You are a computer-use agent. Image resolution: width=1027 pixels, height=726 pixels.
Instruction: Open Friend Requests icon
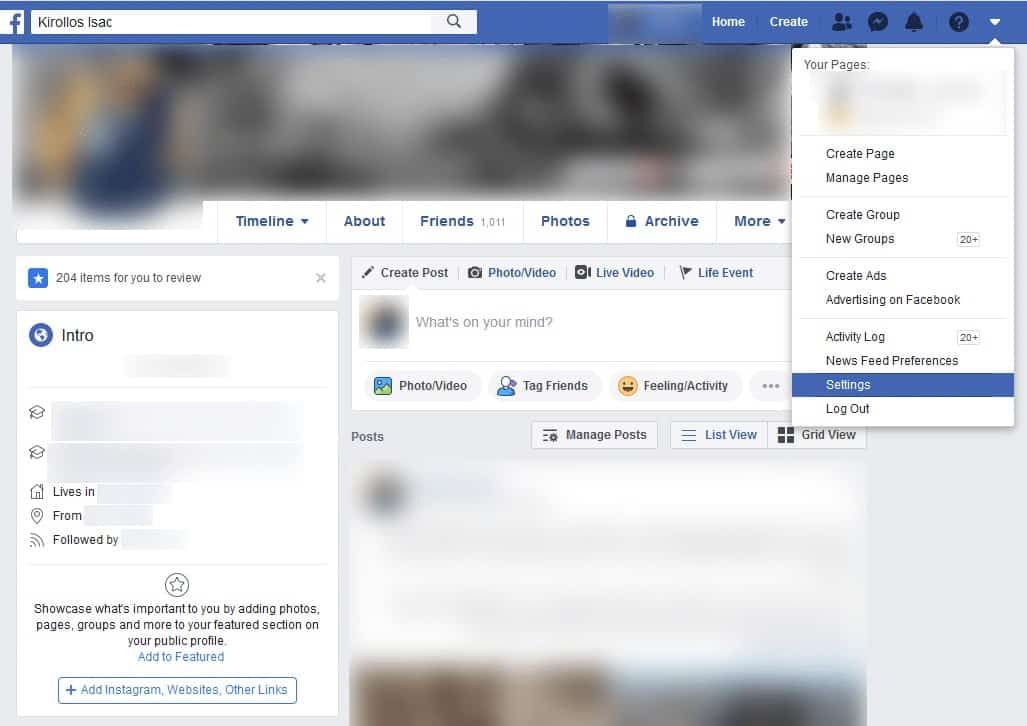click(x=842, y=22)
